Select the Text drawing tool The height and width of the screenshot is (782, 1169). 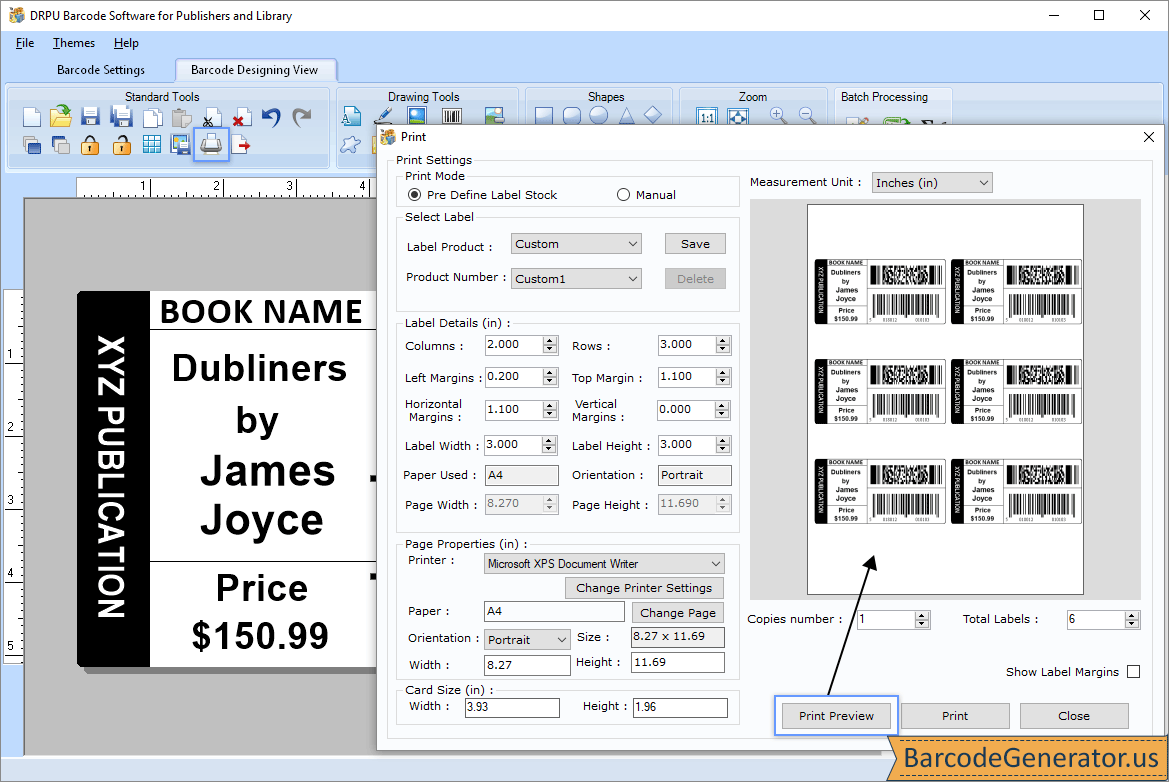(351, 116)
